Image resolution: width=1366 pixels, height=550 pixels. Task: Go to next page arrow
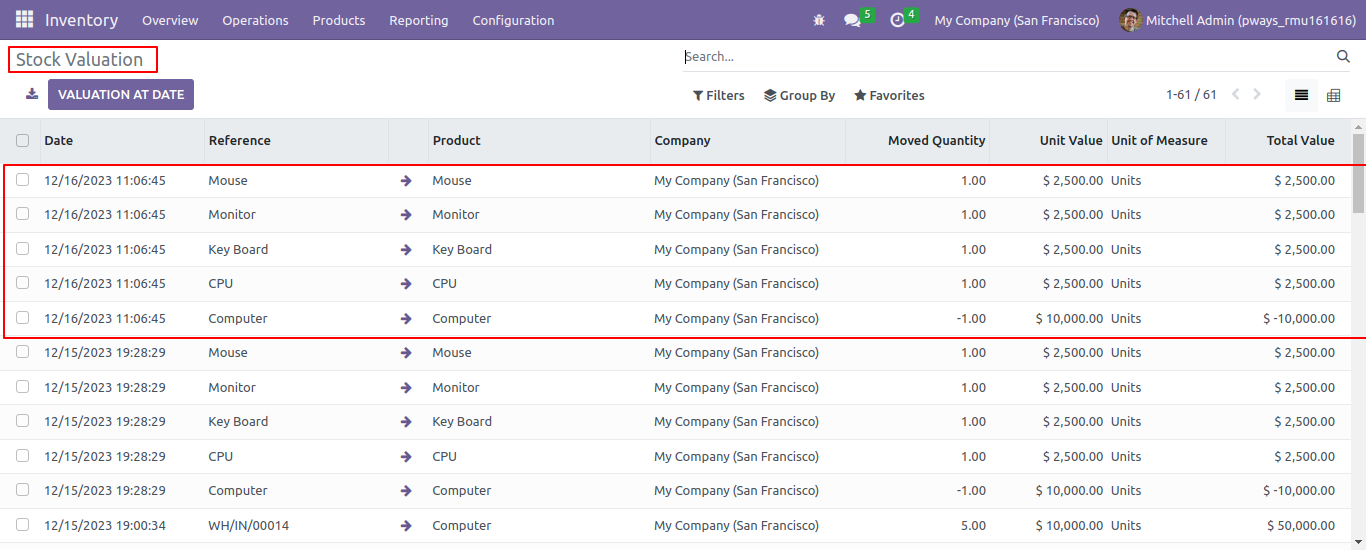[x=1258, y=95]
